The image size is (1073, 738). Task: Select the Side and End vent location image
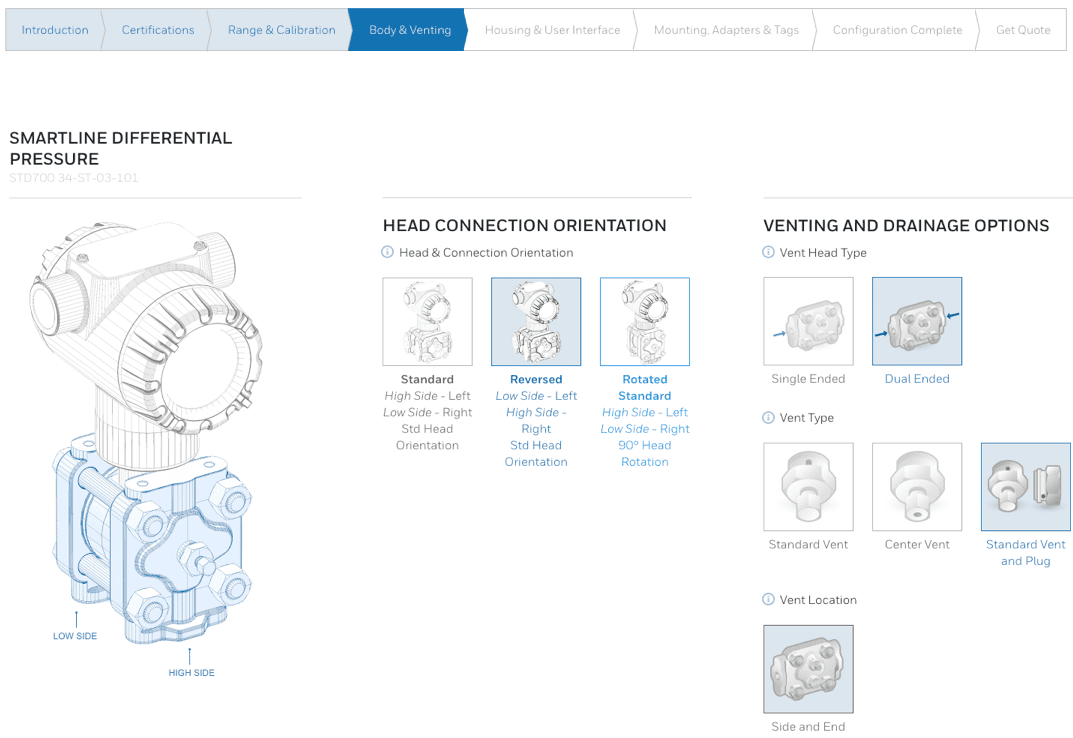point(808,669)
